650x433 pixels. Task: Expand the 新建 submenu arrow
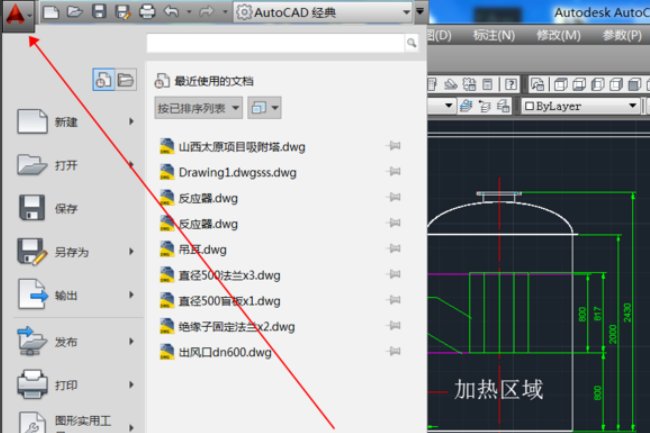[x=131, y=121]
